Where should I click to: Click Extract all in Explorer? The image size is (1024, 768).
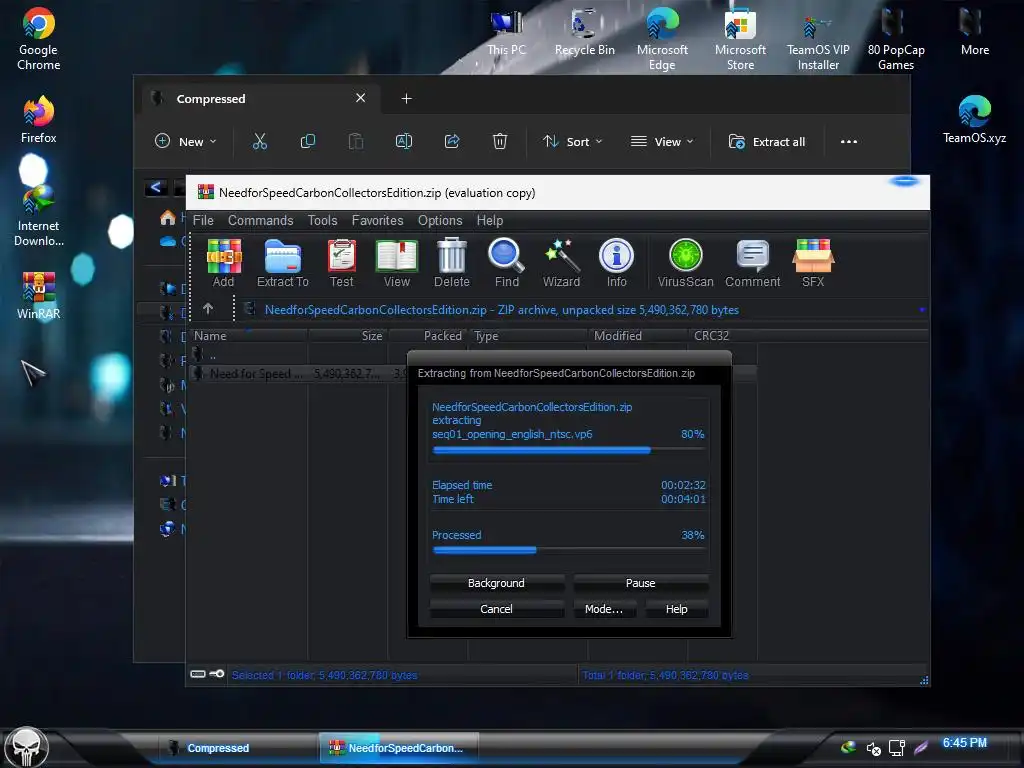[x=767, y=142]
